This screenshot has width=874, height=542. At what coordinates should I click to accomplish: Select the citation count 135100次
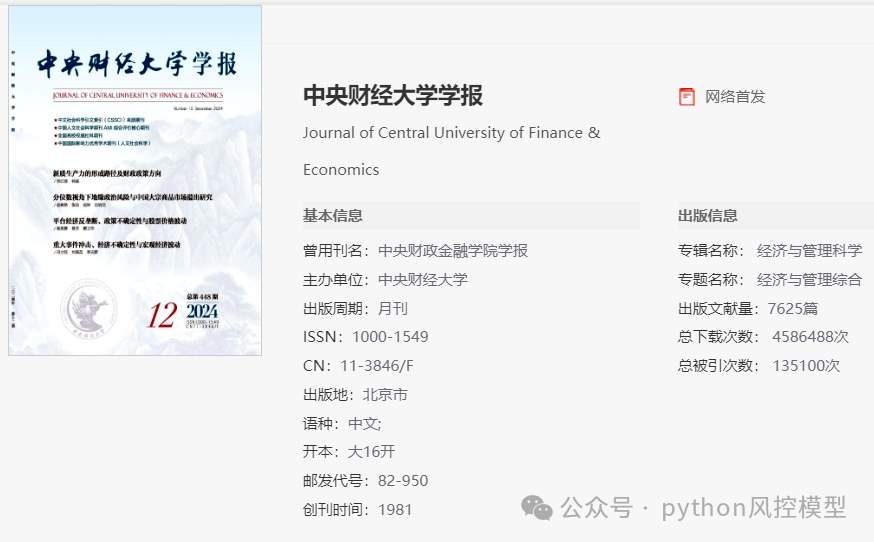806,366
